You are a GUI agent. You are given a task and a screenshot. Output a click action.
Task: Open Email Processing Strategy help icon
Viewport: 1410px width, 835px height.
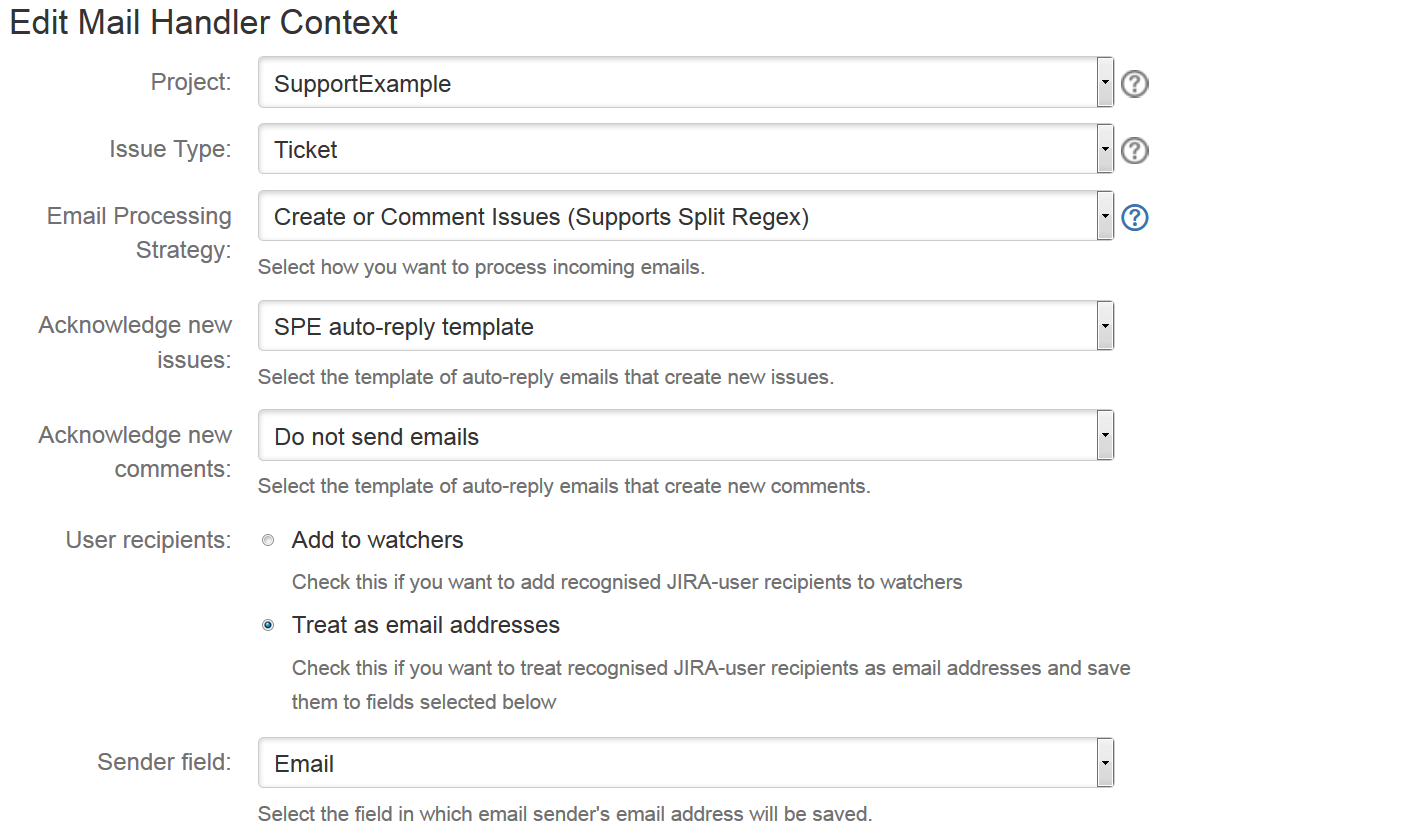click(1134, 217)
